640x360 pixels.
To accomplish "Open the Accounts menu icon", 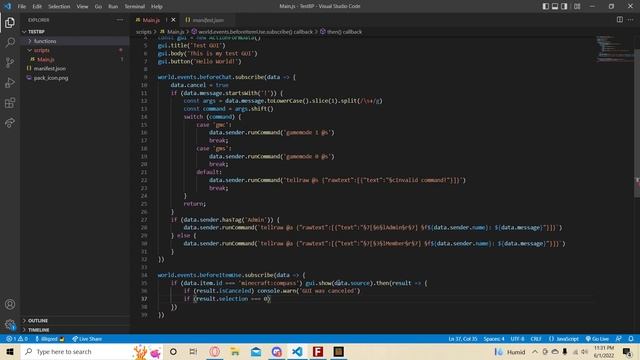I will (10, 304).
